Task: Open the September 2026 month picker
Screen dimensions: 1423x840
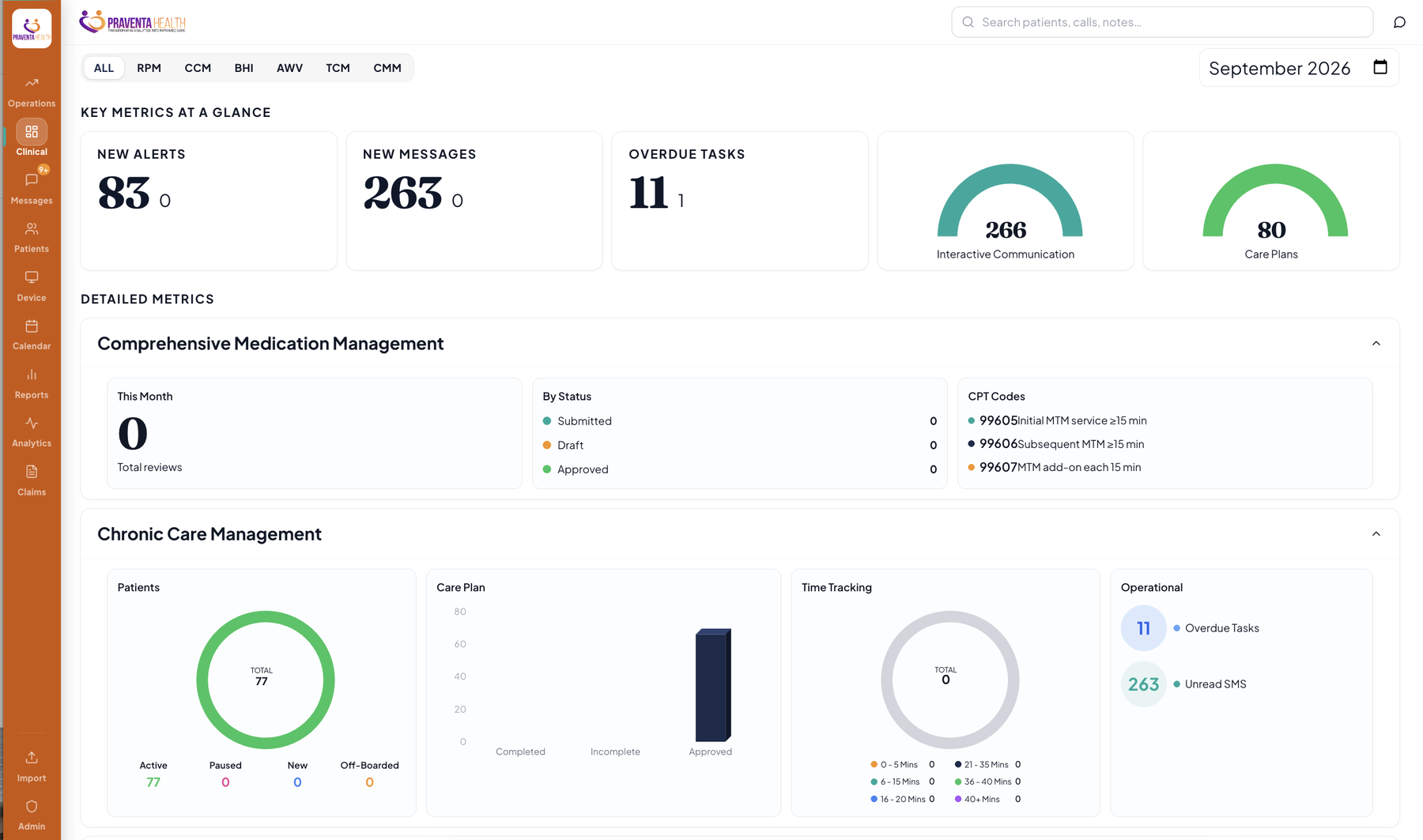Action: (1299, 68)
